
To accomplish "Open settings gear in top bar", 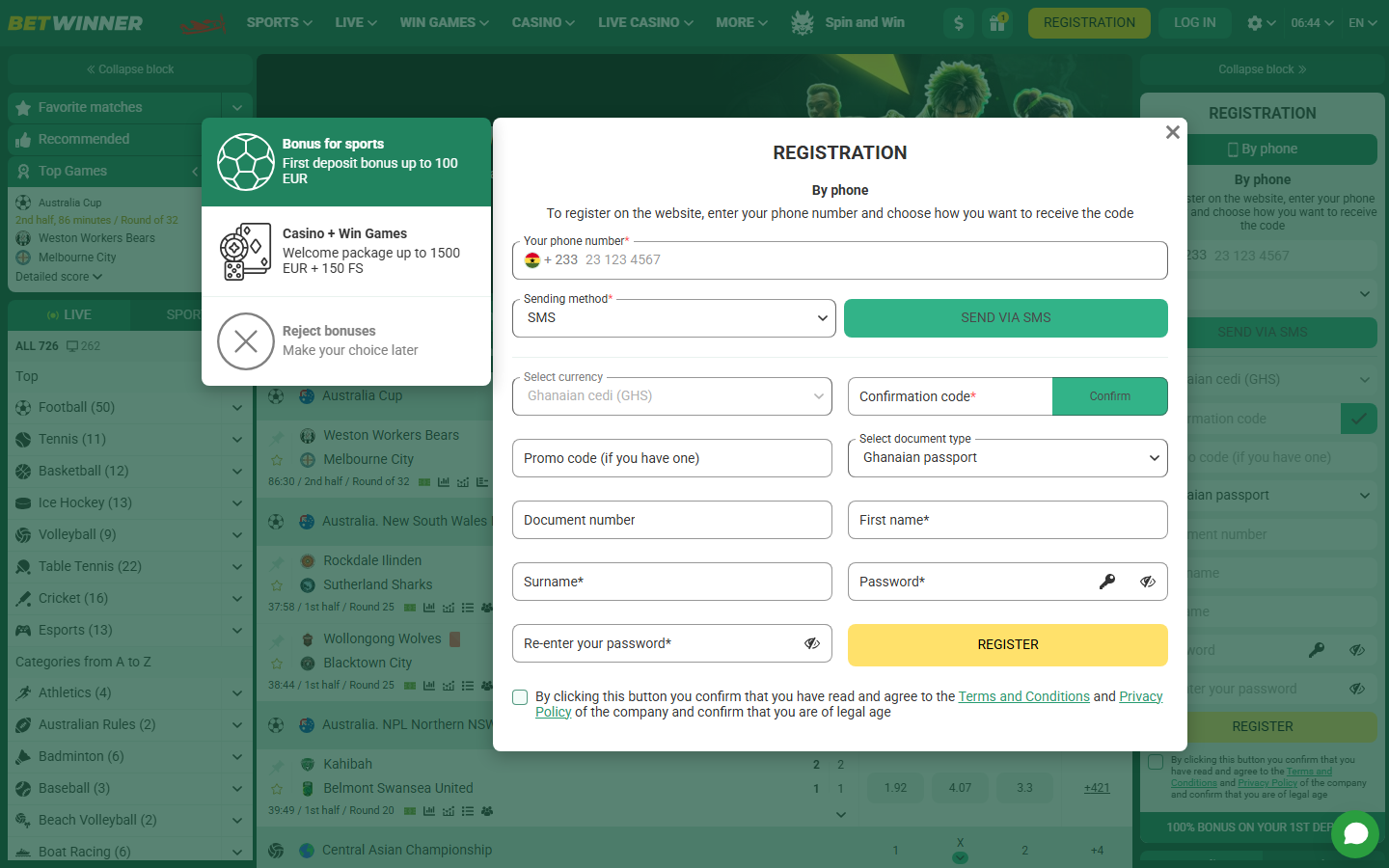I will (x=1254, y=23).
